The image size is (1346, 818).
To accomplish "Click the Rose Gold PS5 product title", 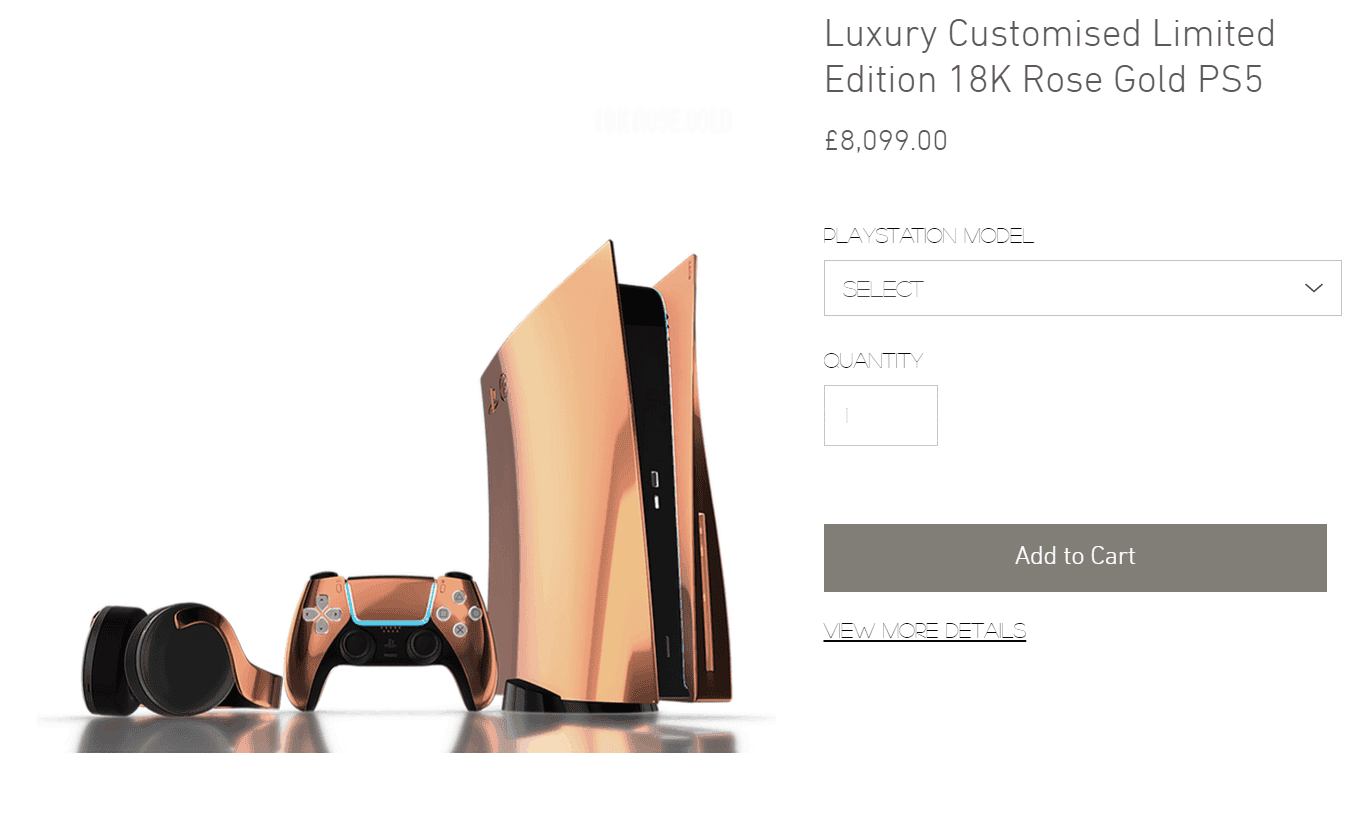I will click(1049, 57).
